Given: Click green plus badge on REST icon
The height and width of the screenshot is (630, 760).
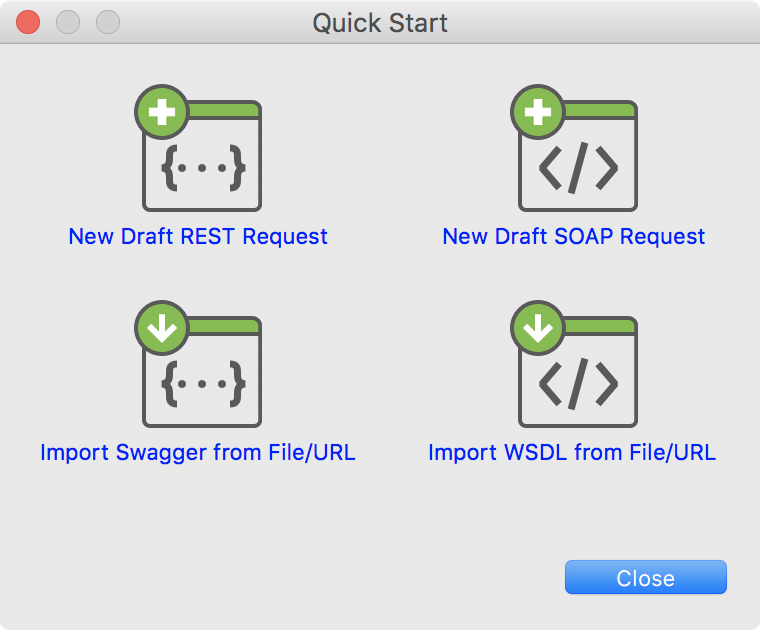Looking at the screenshot, I should click(x=162, y=113).
